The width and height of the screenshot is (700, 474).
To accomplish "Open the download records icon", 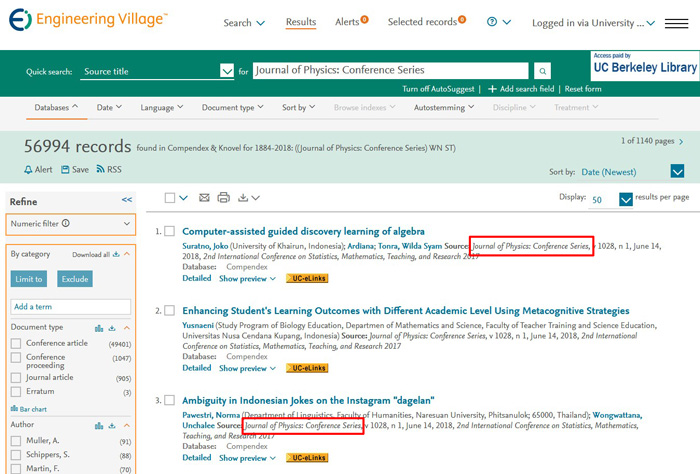I will [243, 198].
